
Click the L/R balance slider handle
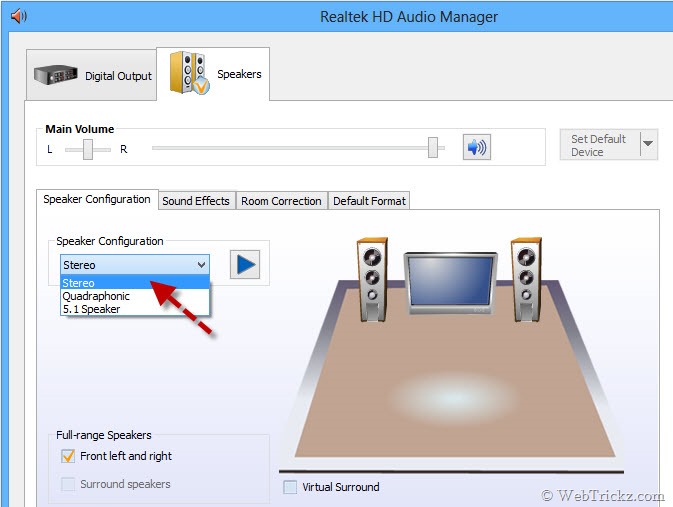pos(88,149)
